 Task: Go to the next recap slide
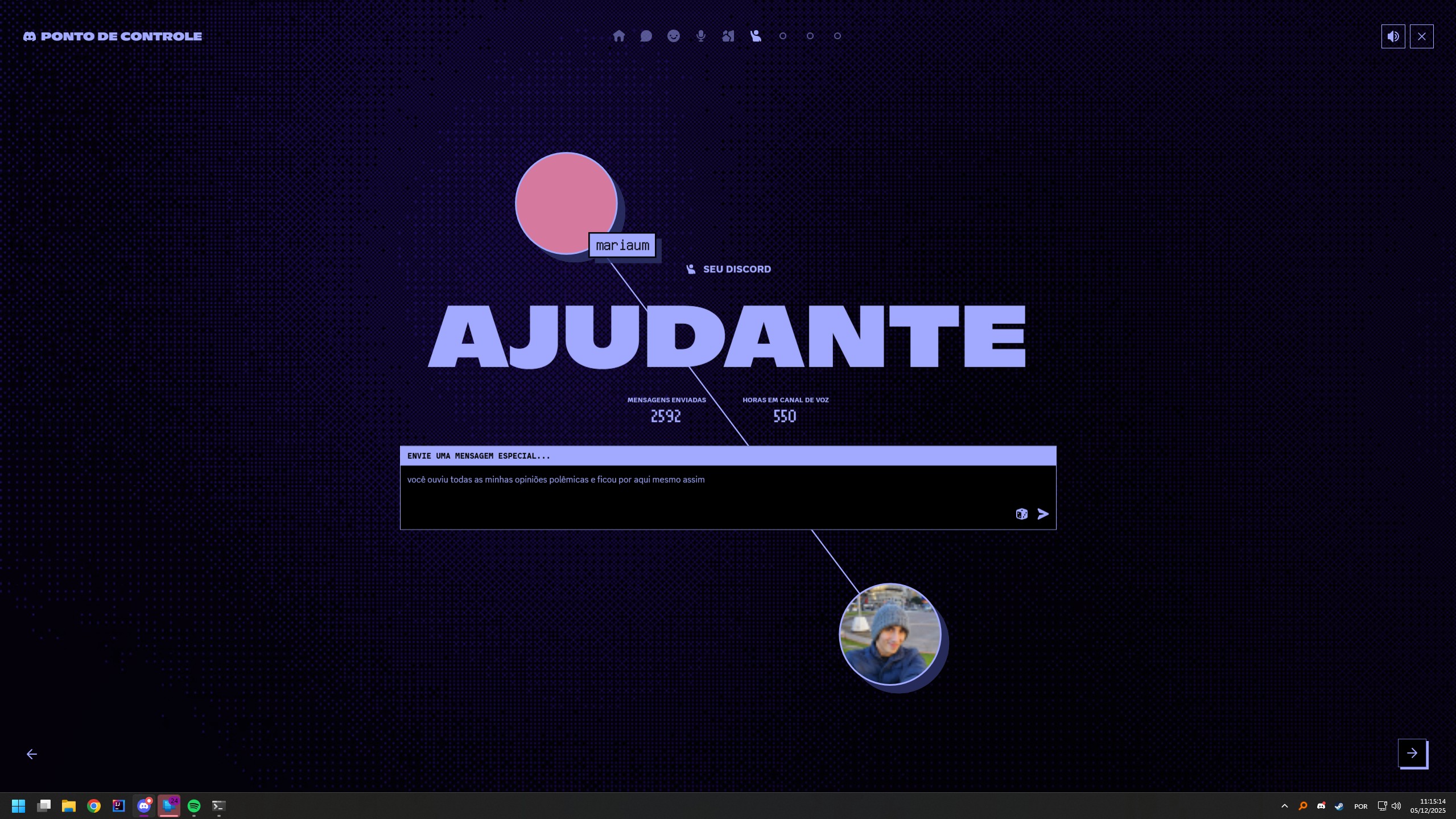[1412, 752]
